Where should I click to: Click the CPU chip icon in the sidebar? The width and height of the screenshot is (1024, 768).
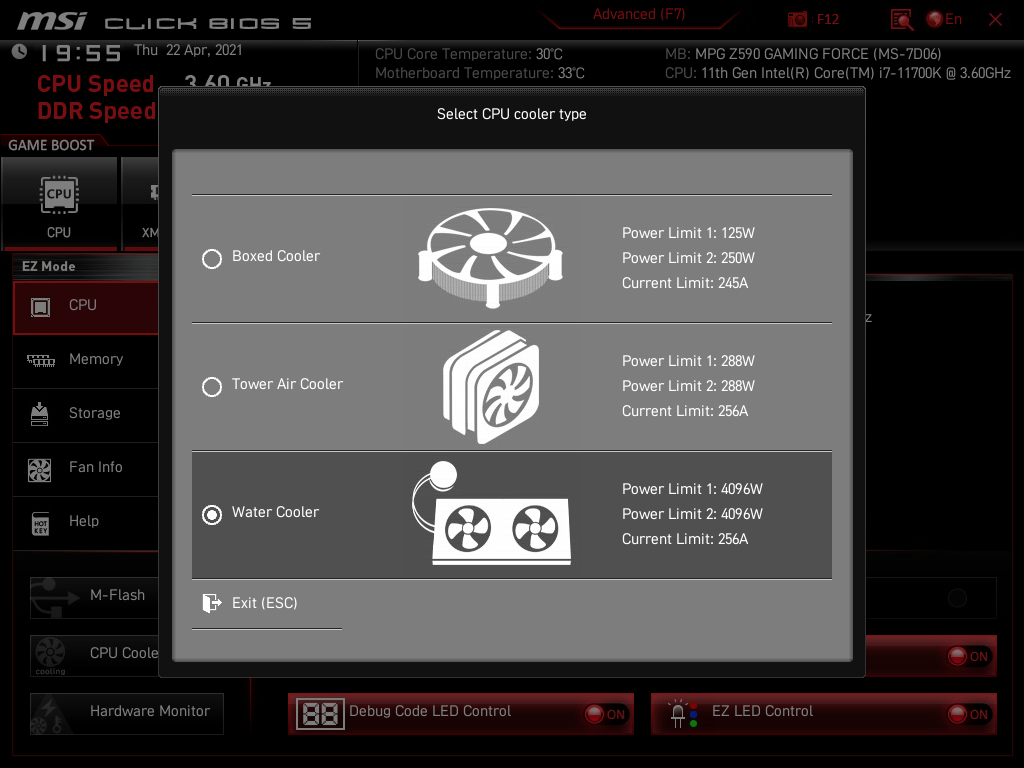click(40, 307)
